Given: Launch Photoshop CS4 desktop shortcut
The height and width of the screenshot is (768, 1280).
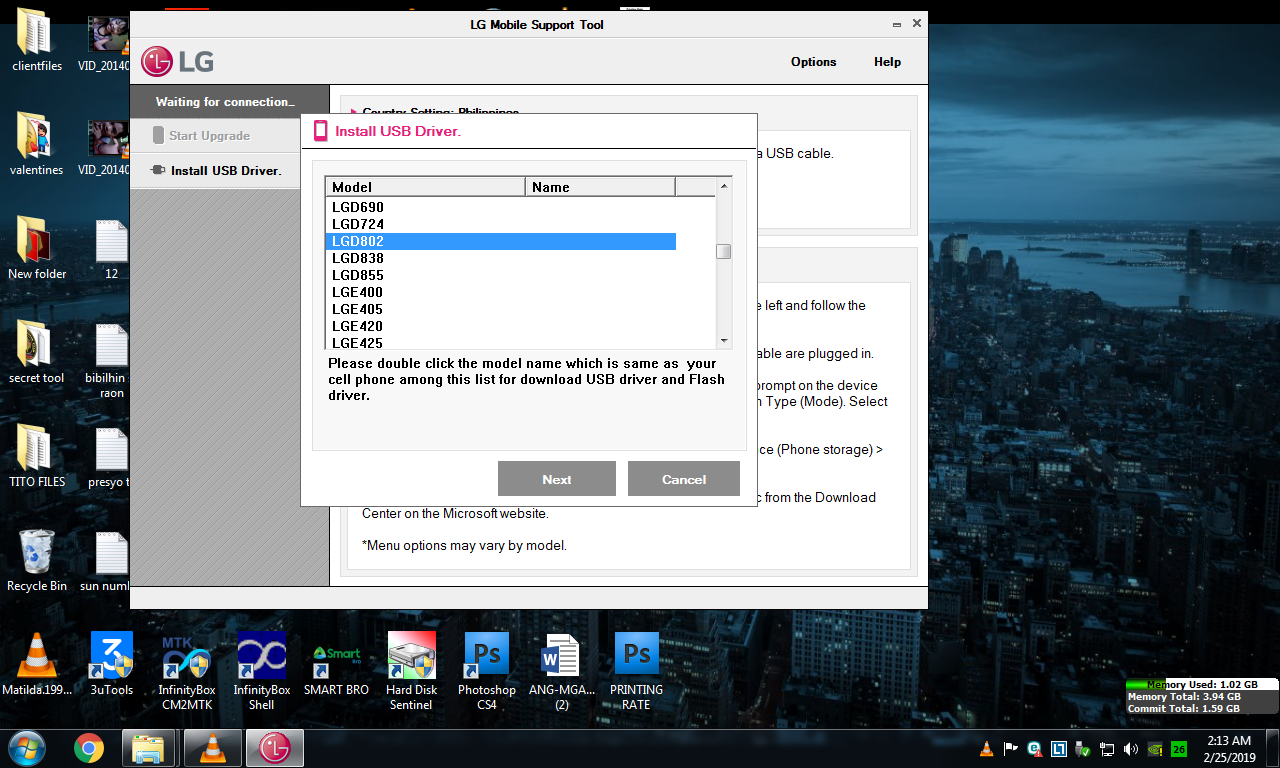Looking at the screenshot, I should [x=487, y=672].
